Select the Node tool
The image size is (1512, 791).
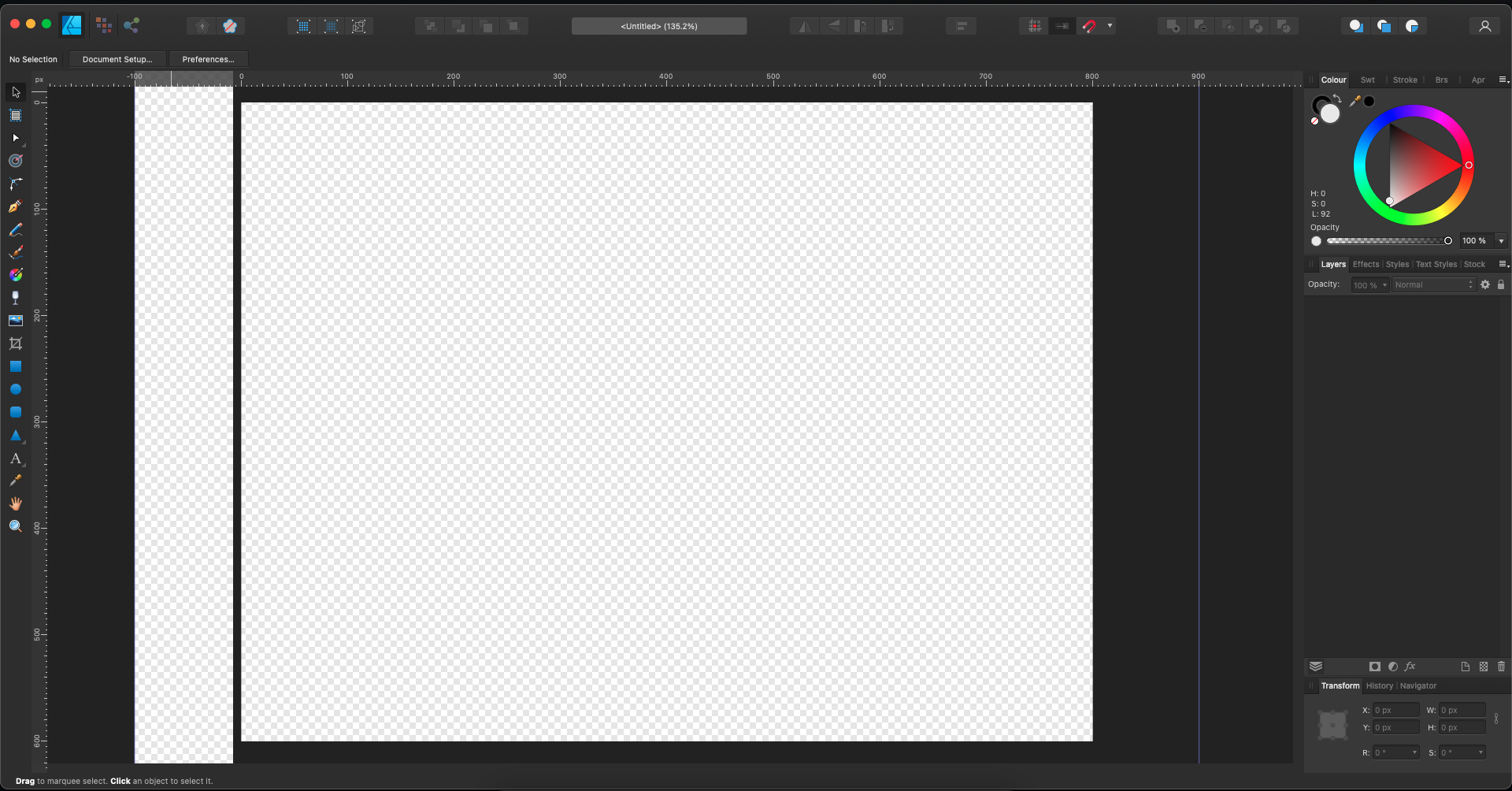pyautogui.click(x=16, y=138)
